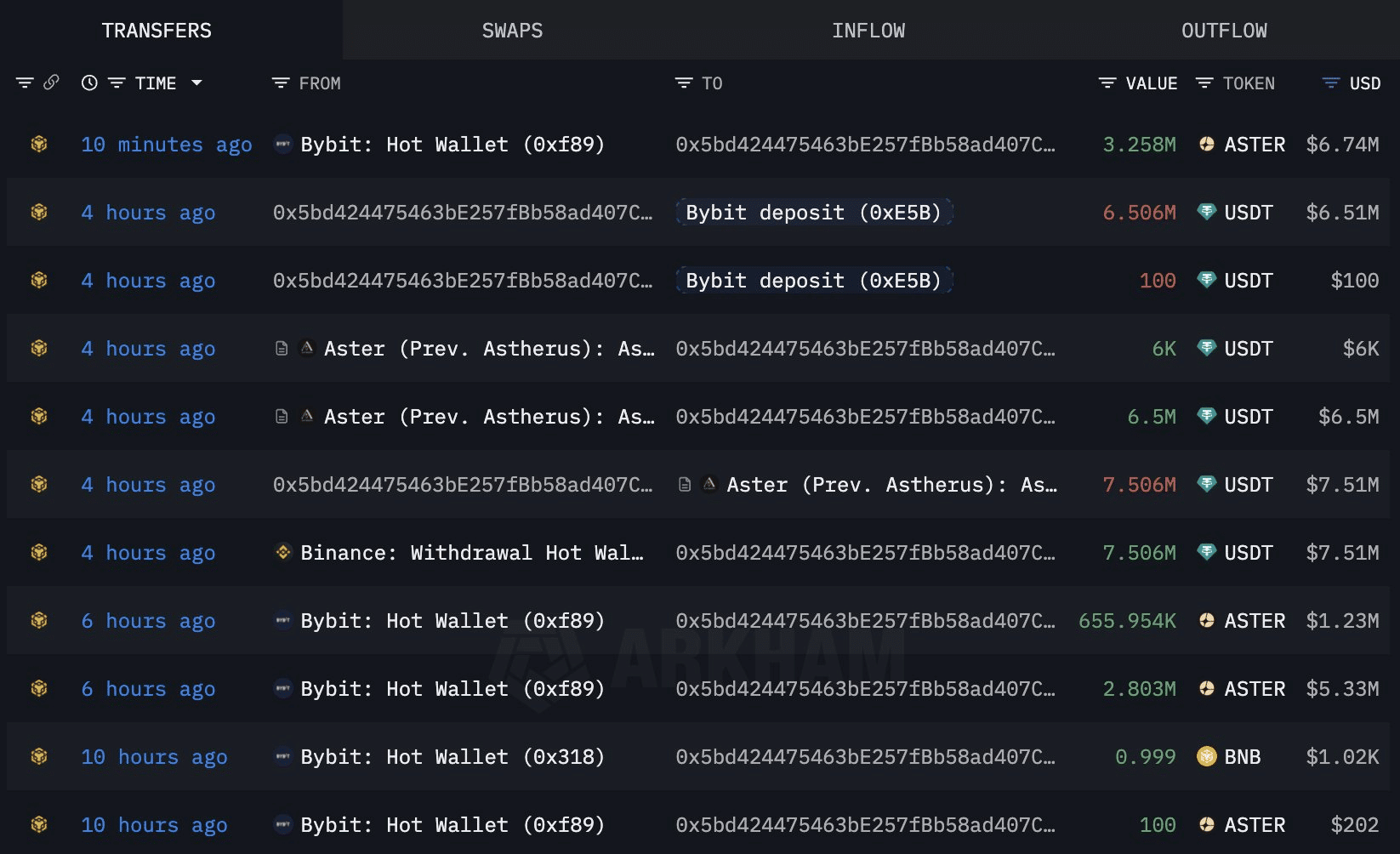Image resolution: width=1400 pixels, height=854 pixels.
Task: Click ASTER token icon in the $1.23M row
Action: coord(1206,620)
